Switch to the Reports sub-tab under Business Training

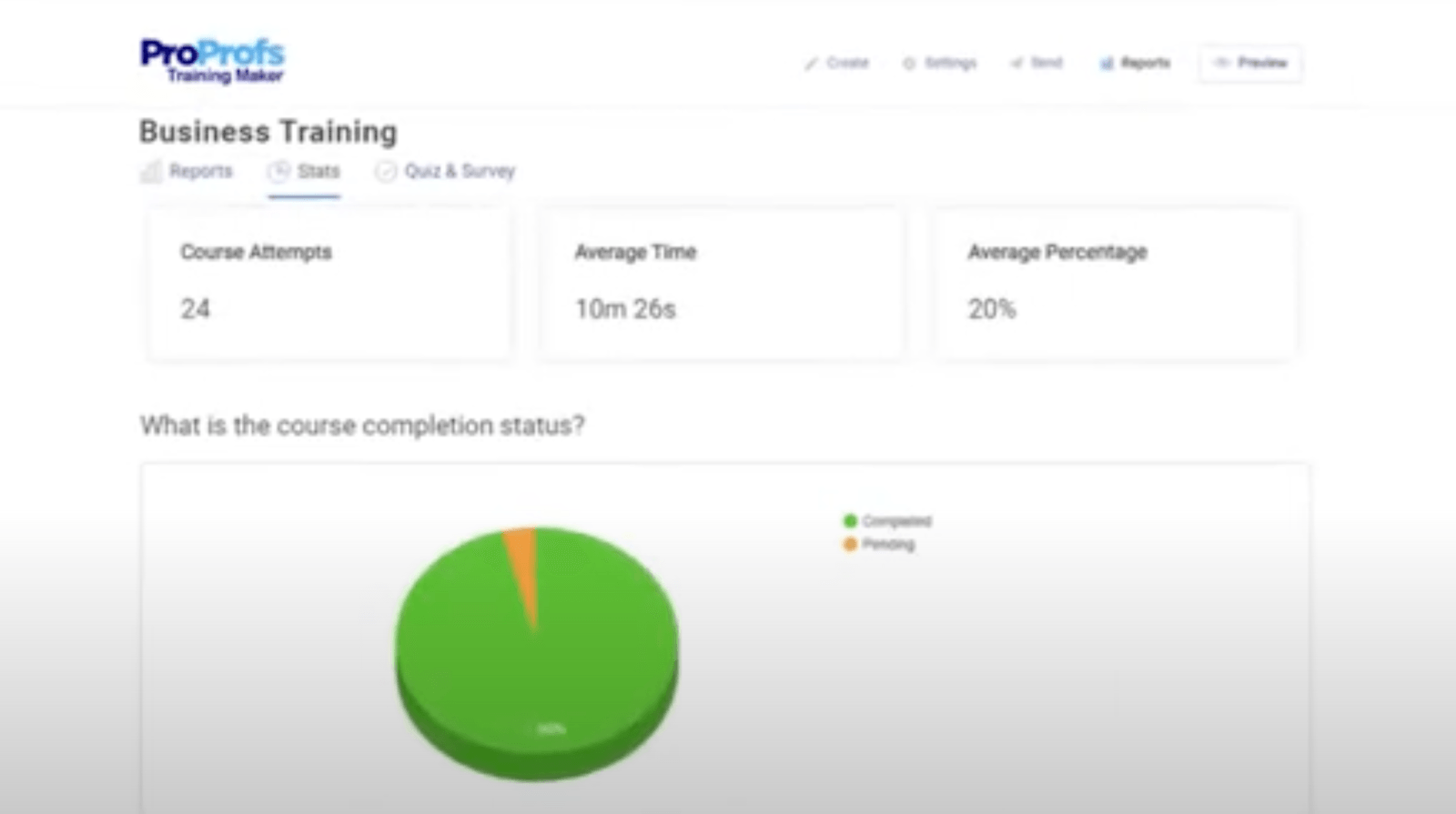tap(200, 171)
